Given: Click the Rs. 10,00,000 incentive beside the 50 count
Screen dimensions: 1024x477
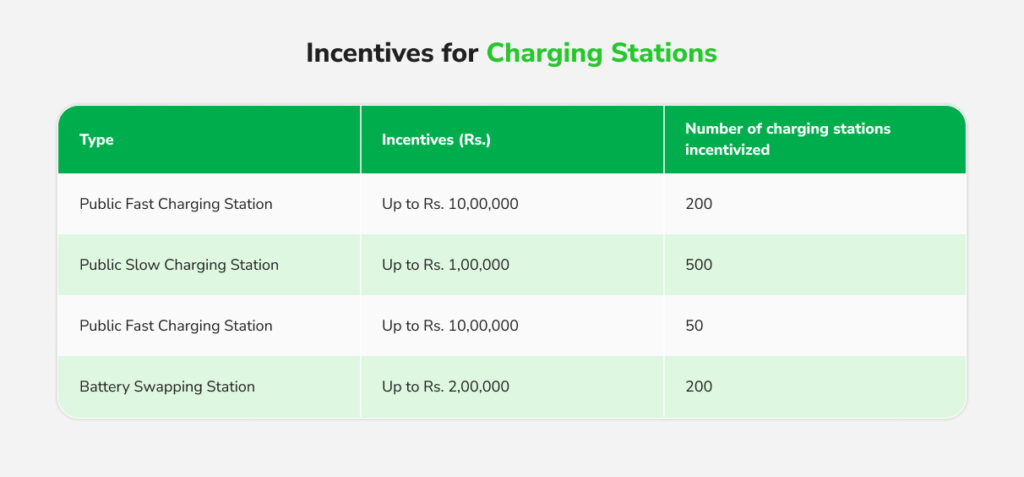Looking at the screenshot, I should tap(450, 326).
